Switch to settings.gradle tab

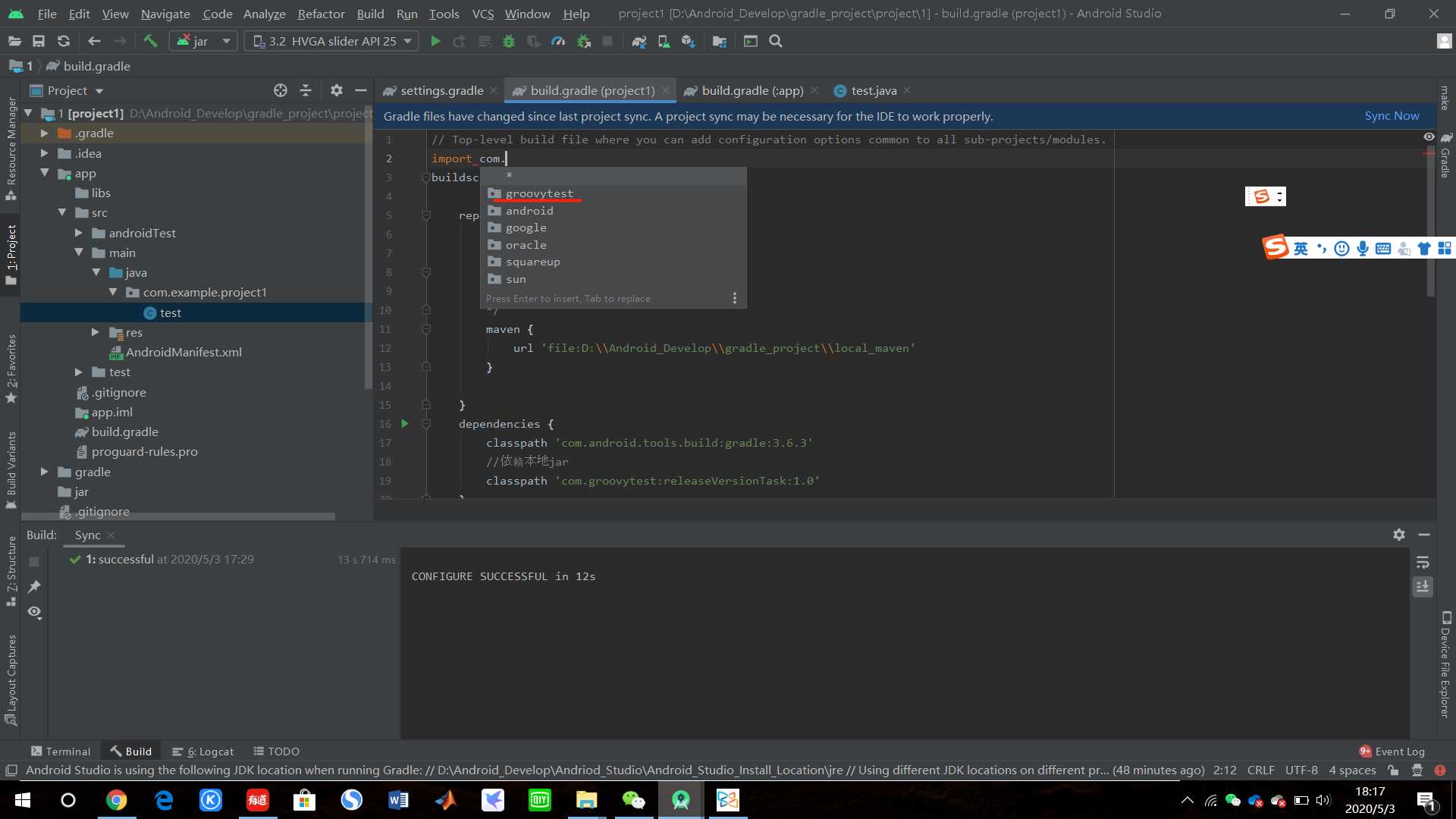[441, 90]
